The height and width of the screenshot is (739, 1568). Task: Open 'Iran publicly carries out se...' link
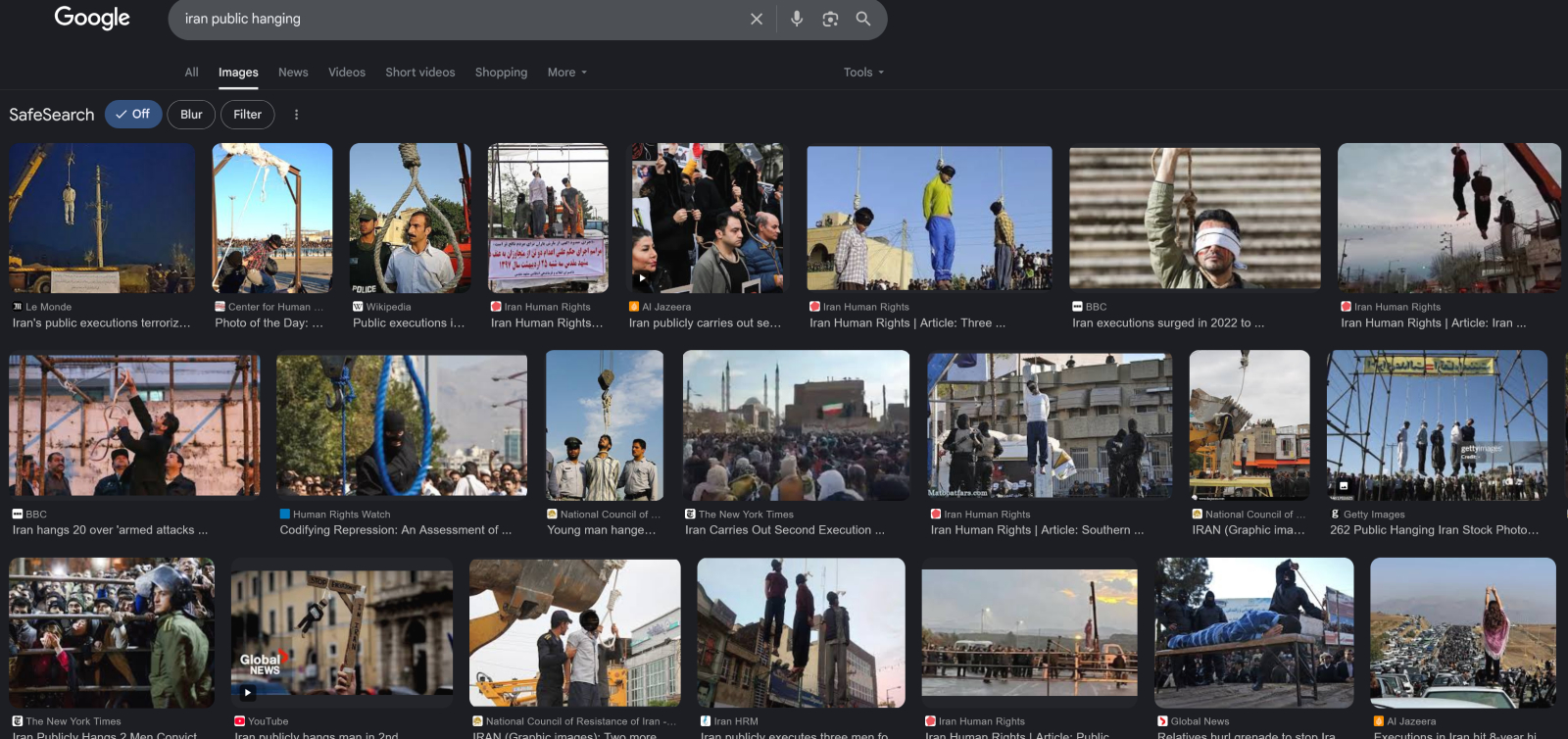point(706,322)
